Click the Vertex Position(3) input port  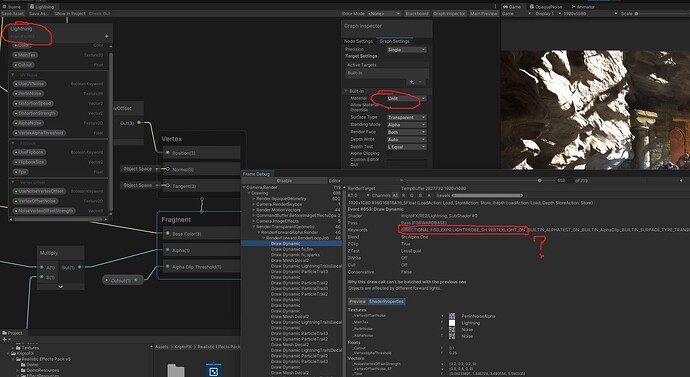click(167, 153)
